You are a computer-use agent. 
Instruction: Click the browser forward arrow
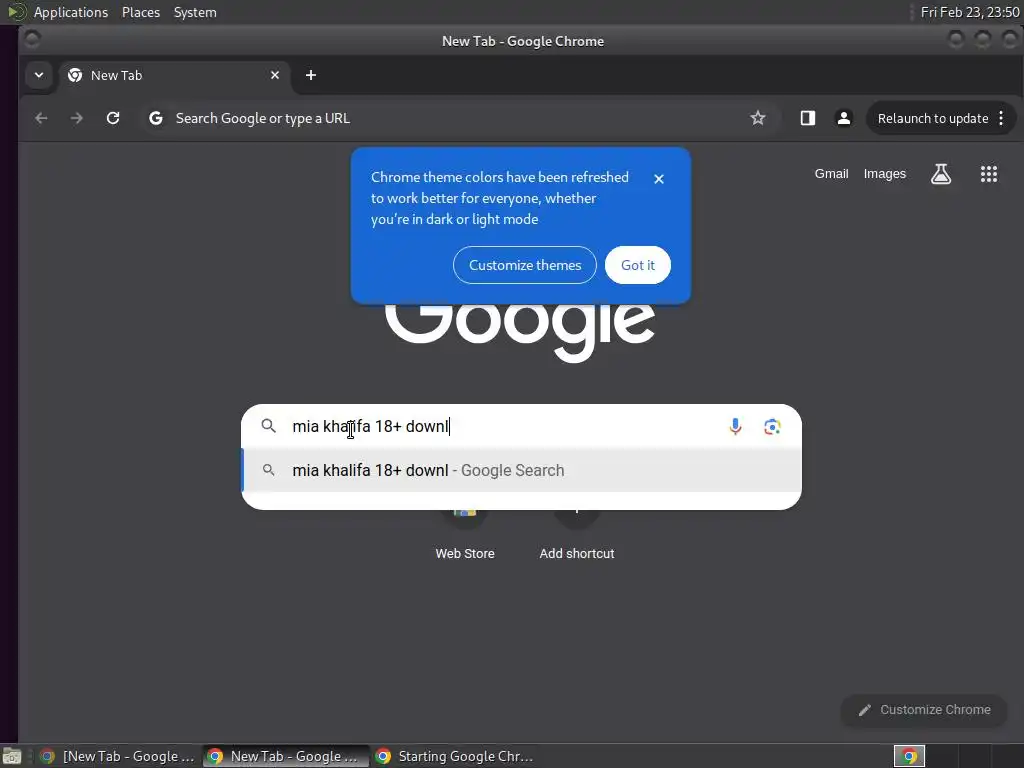[x=76, y=118]
